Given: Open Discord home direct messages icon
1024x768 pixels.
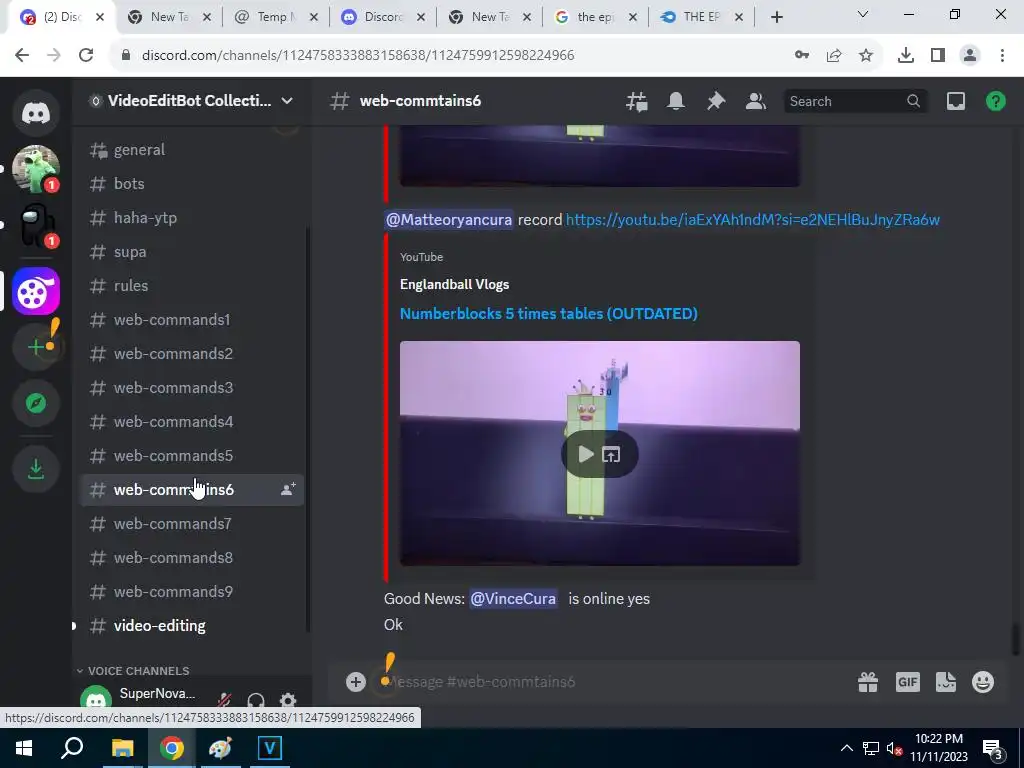Looking at the screenshot, I should click(36, 113).
